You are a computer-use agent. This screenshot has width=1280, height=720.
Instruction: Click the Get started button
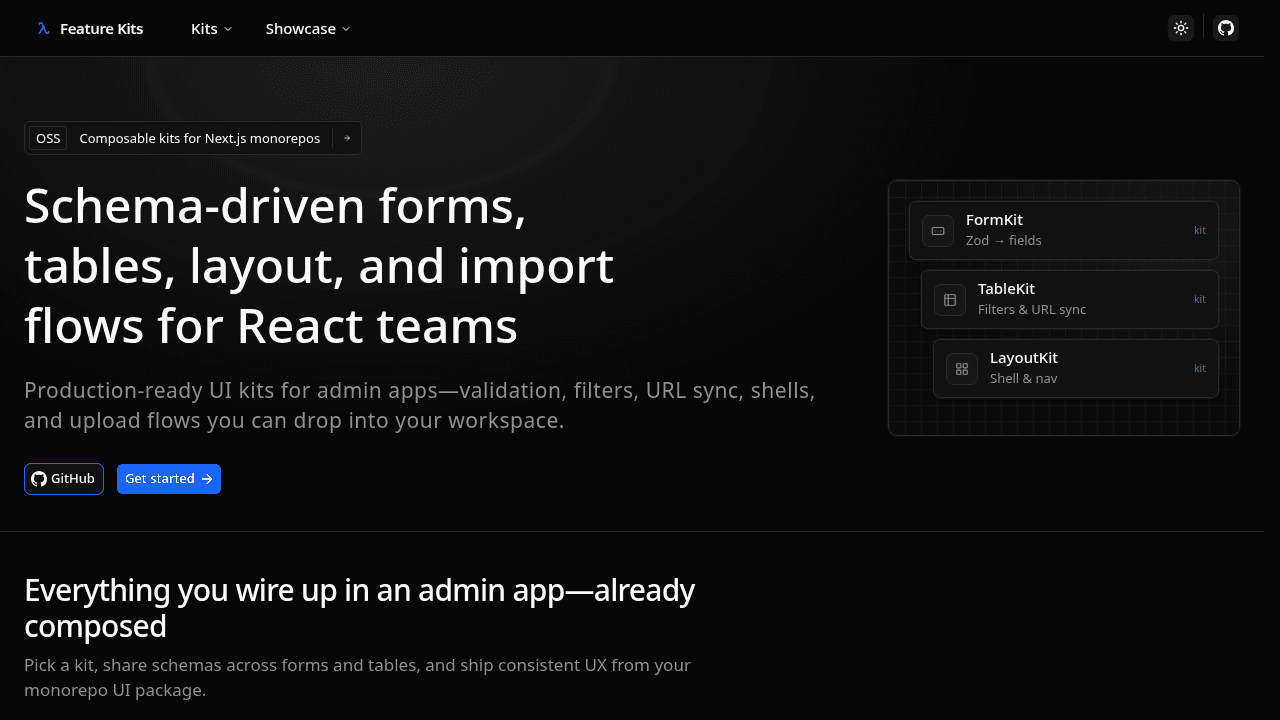[x=169, y=479]
